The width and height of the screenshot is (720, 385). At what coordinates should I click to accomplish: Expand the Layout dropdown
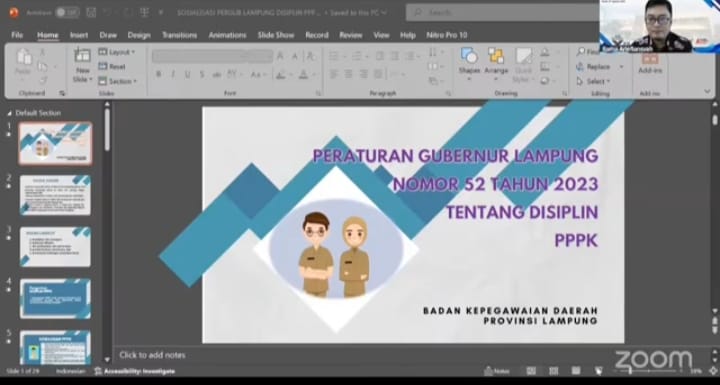pyautogui.click(x=117, y=52)
